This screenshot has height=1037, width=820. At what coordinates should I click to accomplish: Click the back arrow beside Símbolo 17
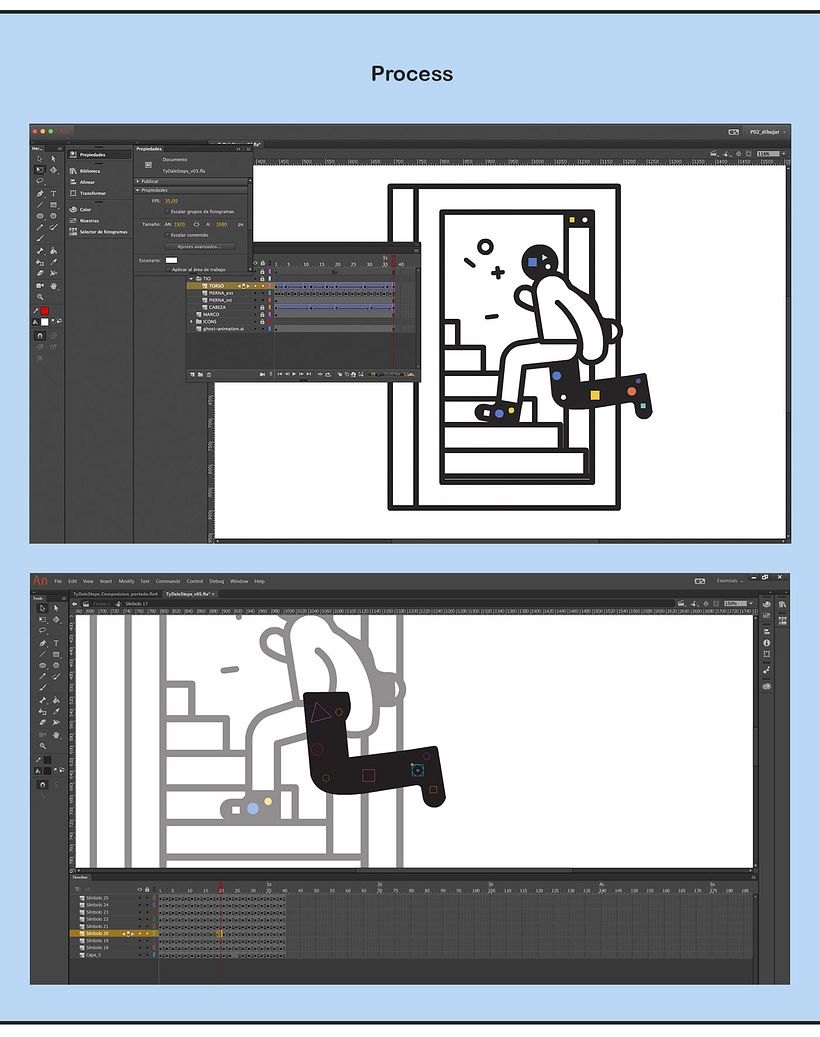pyautogui.click(x=75, y=604)
